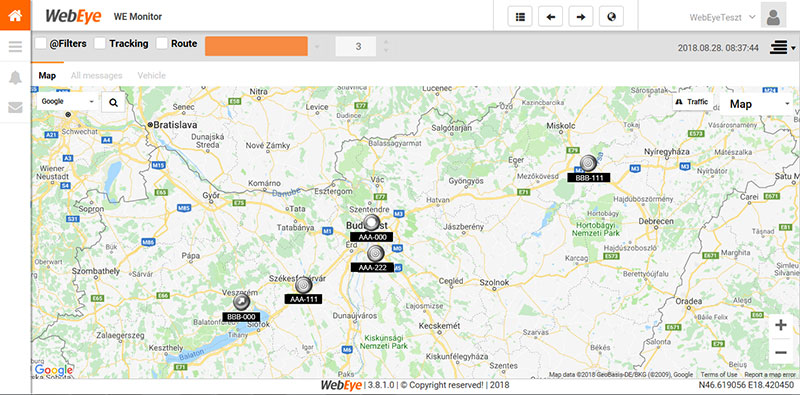Enable the Route checkbox
This screenshot has width=800, height=395.
point(162,44)
